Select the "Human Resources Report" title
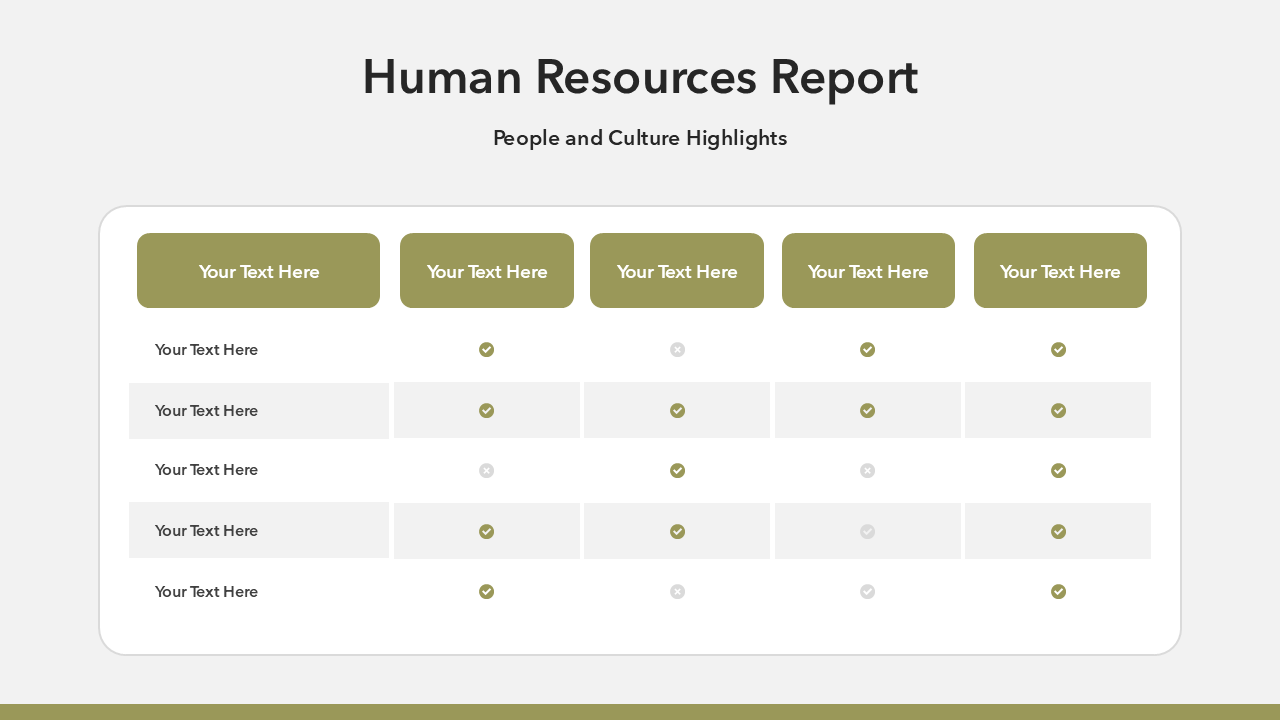 640,77
